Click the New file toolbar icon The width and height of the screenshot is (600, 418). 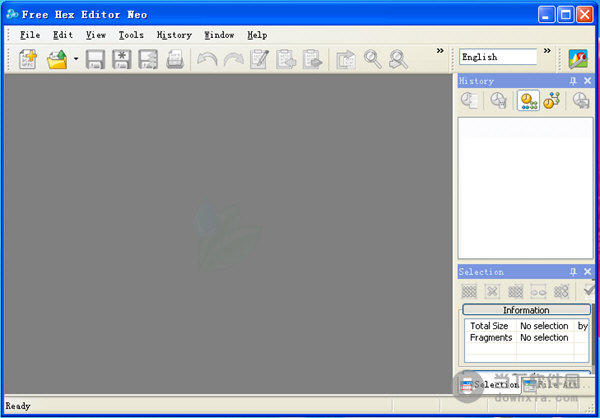pyautogui.click(x=28, y=60)
